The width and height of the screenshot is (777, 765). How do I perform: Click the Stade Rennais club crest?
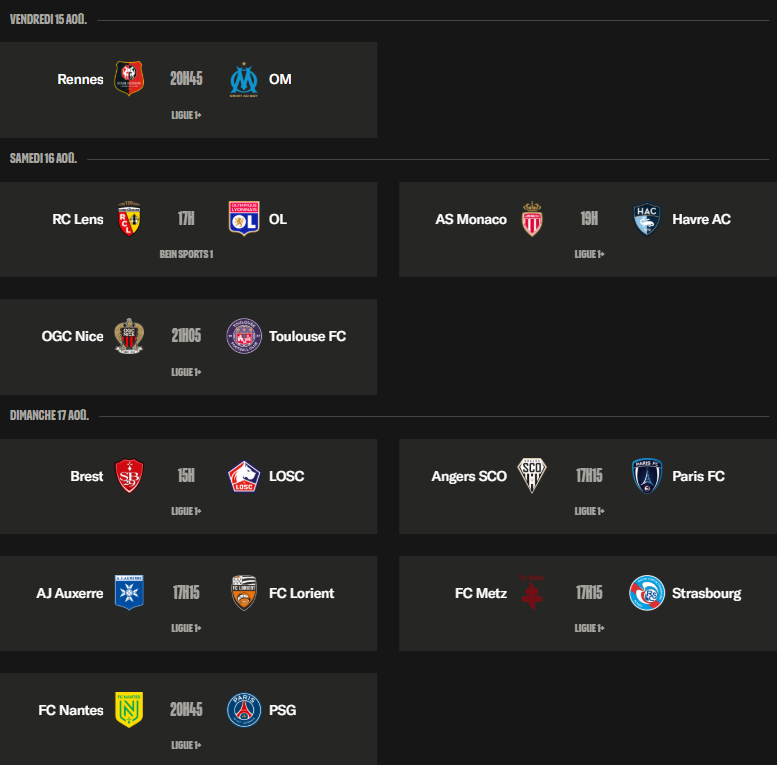tap(129, 78)
